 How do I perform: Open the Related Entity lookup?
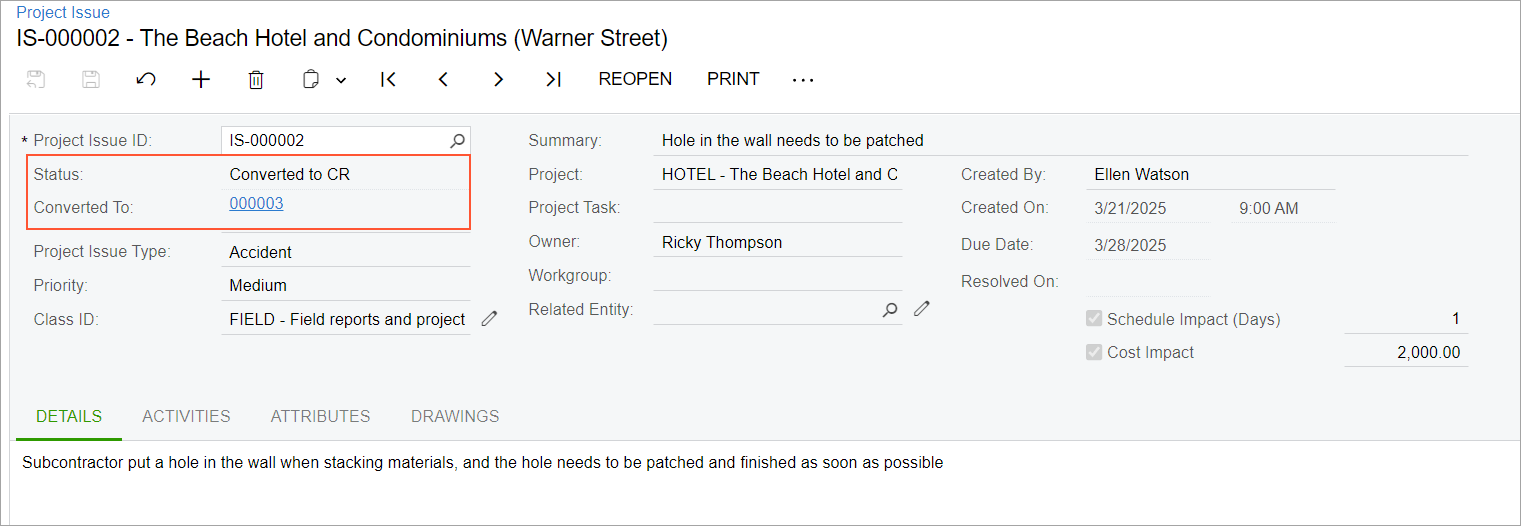tap(890, 310)
